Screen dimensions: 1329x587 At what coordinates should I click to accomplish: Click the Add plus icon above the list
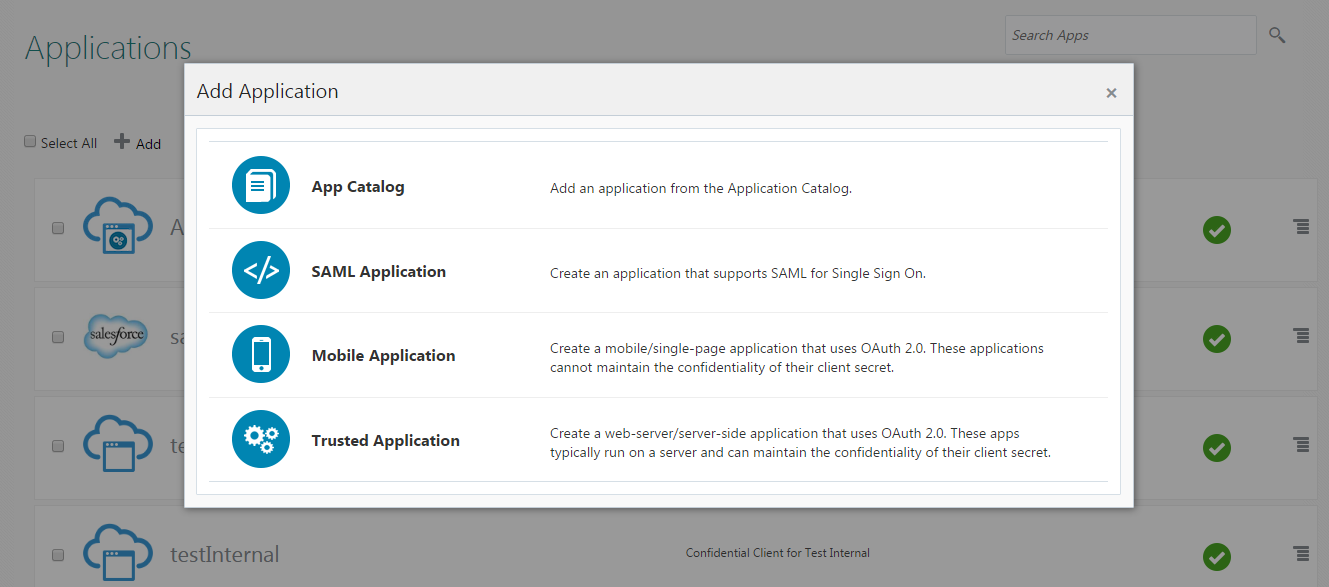[122, 141]
